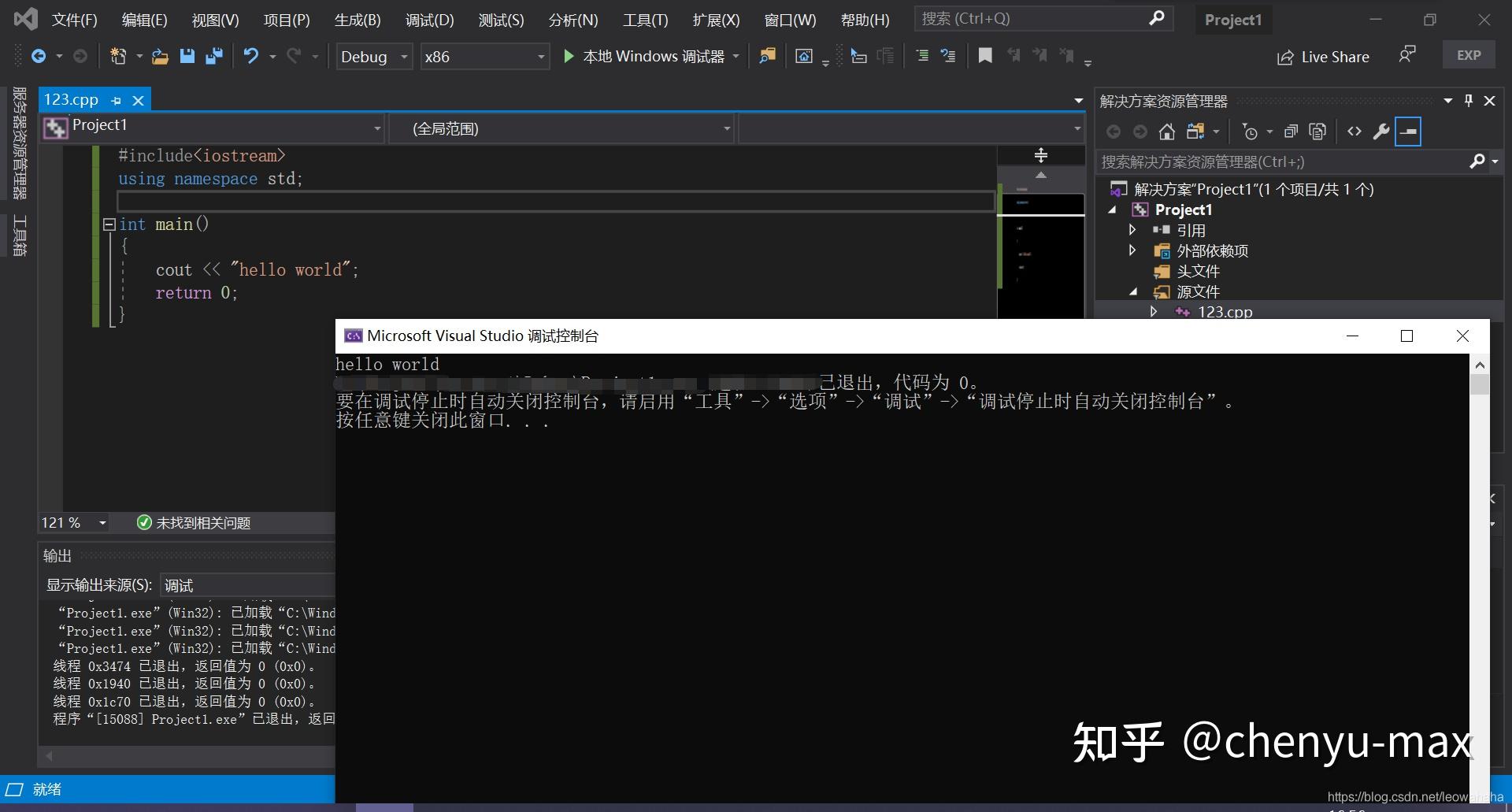Image resolution: width=1512 pixels, height=812 pixels.
Task: Pin the Solution Explorer panel
Action: [x=1467, y=100]
